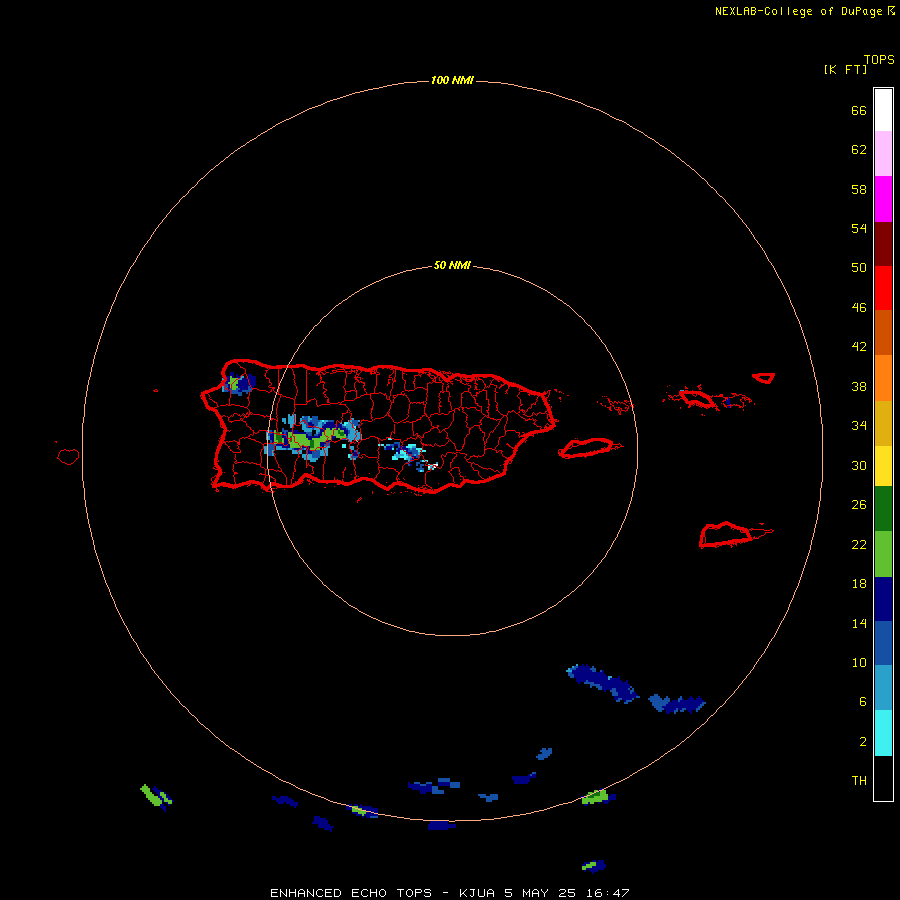Click the bright red legend swatch

tap(883, 288)
